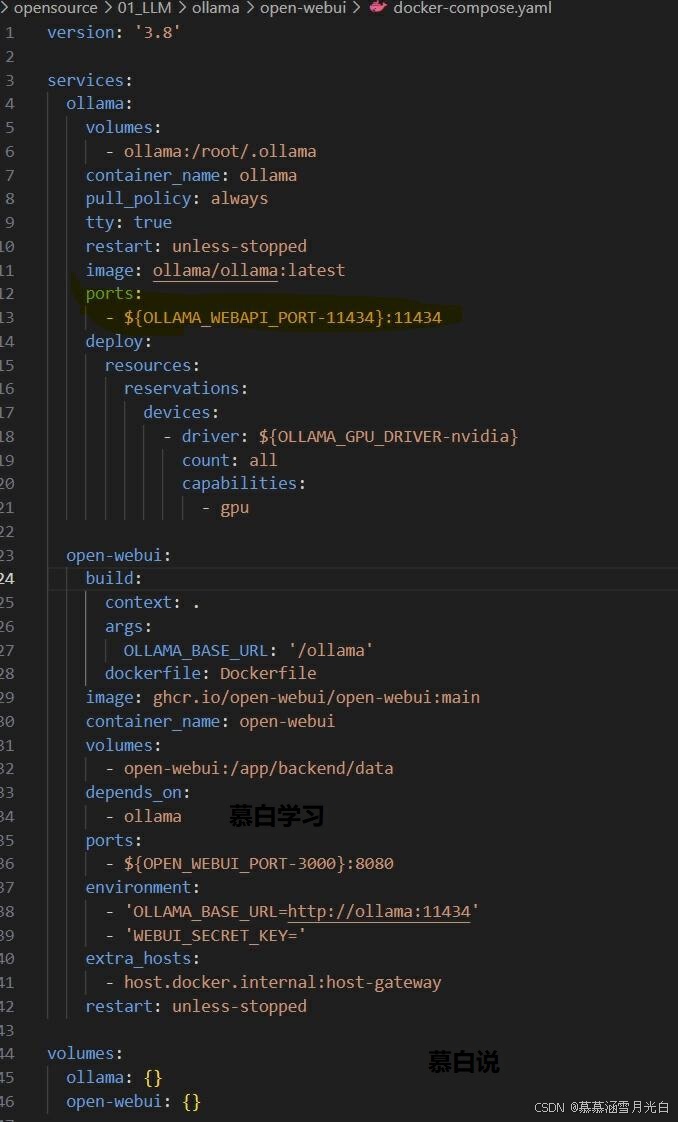
Task: Click the ghcr.io/open-webui/open-webui:main image value
Action: point(316,697)
